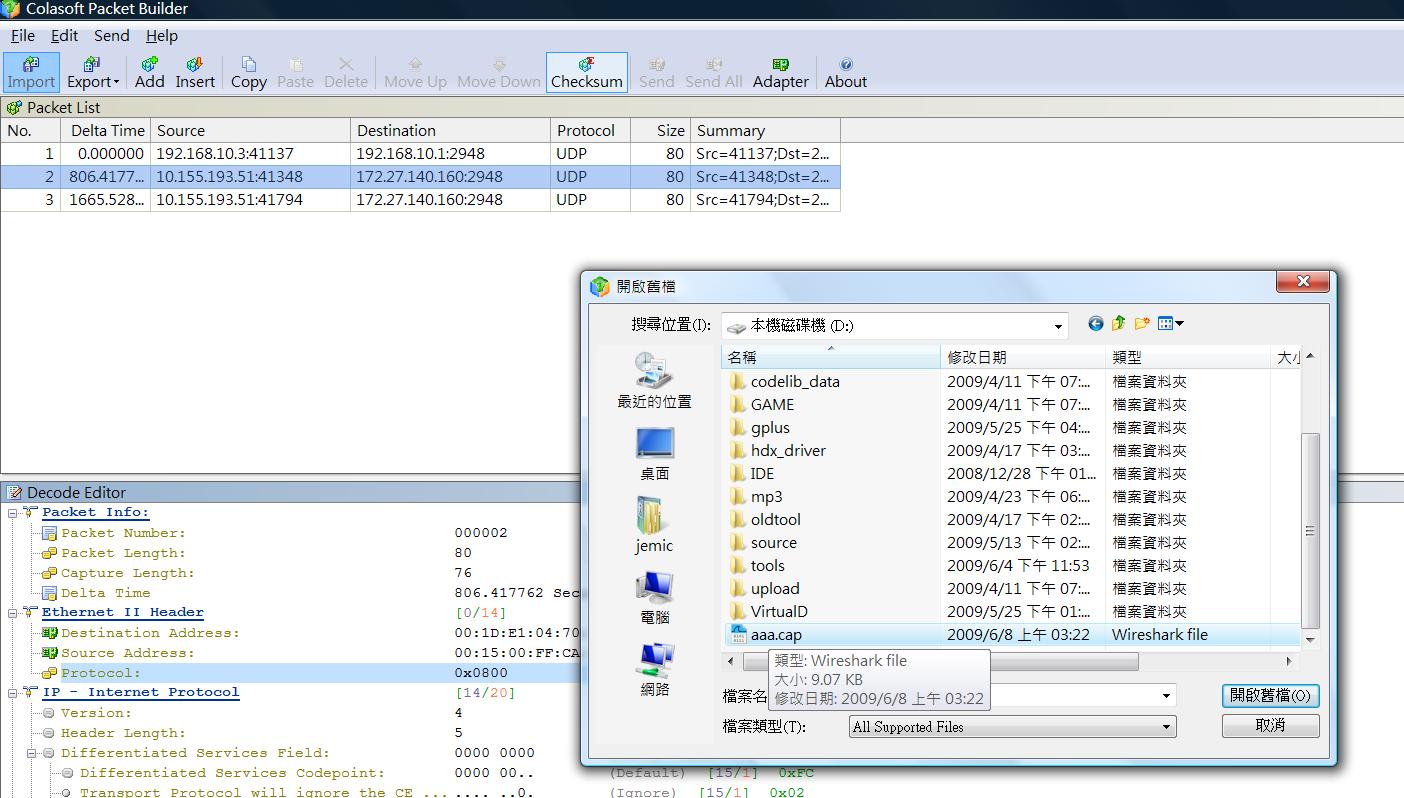Click the About icon
Image resolution: width=1404 pixels, height=798 pixels.
845,71
